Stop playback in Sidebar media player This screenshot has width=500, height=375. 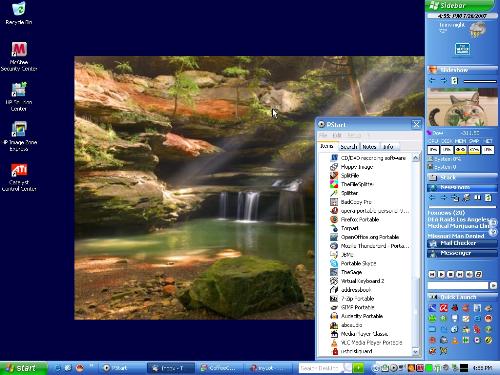pos(451,274)
